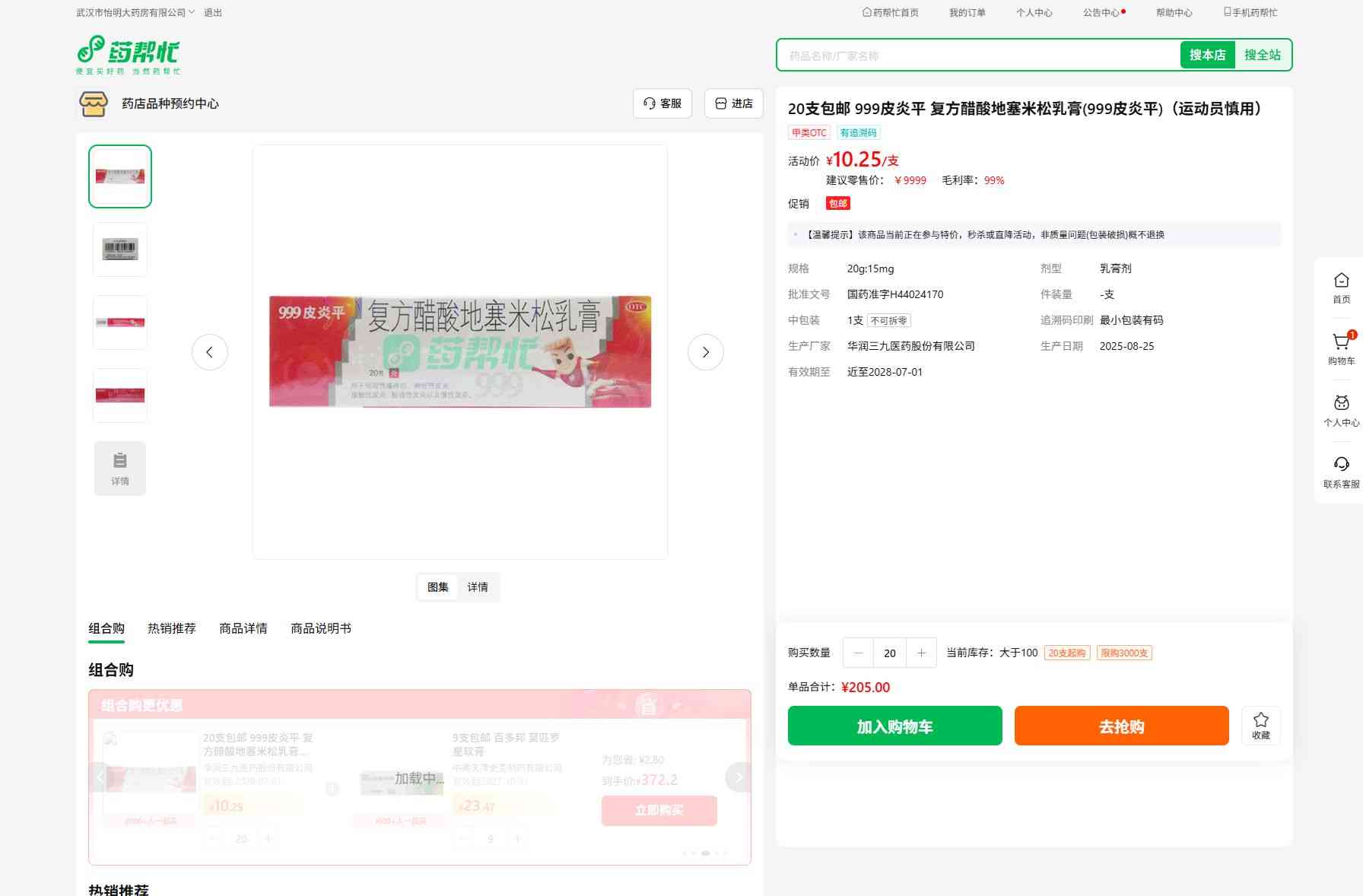The image size is (1363, 896).
Task: Open the 药店品种预约中心 shop icon
Action: pos(94,103)
